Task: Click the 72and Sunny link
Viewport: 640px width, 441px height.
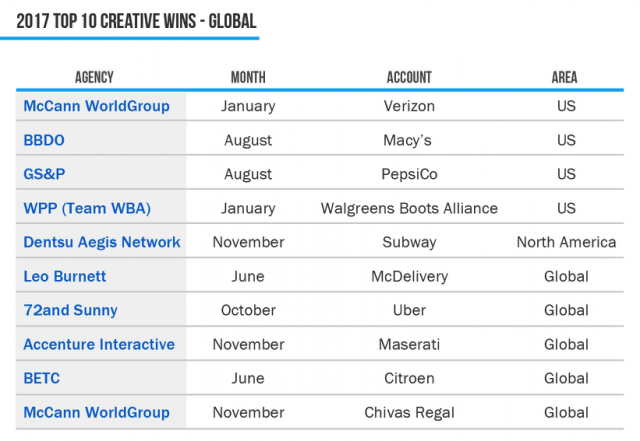Action: [x=70, y=311]
